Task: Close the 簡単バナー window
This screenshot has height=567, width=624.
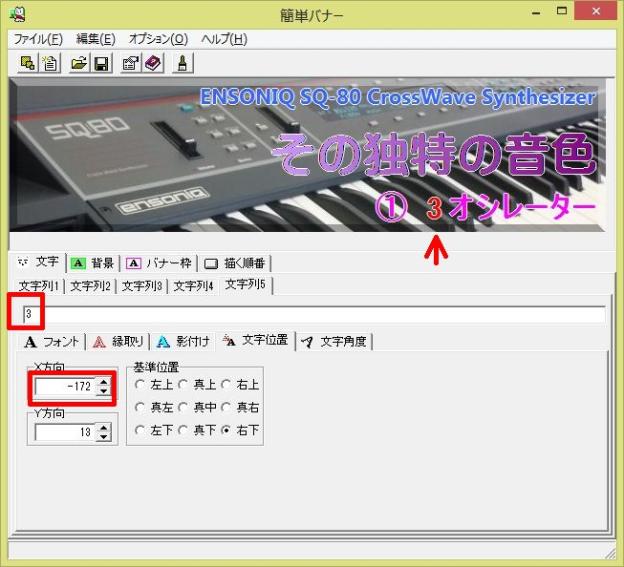Action: click(x=596, y=12)
